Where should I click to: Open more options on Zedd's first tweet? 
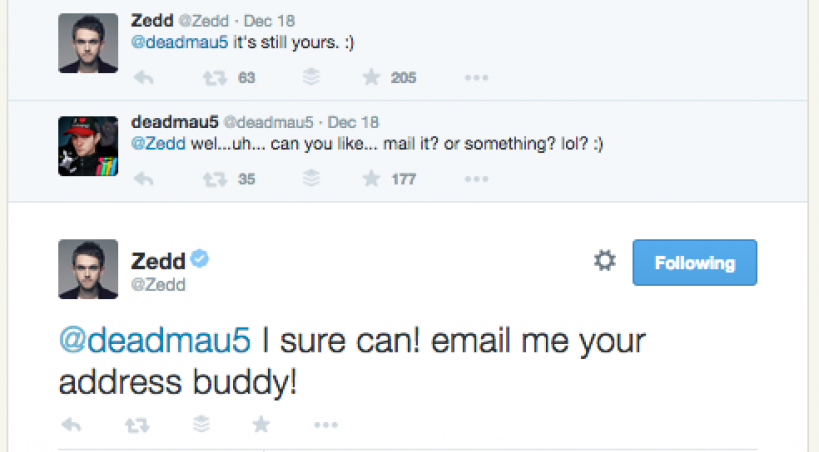coord(476,78)
